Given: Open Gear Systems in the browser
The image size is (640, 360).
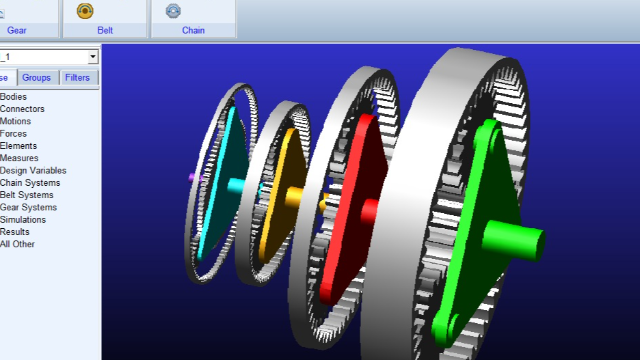Looking at the screenshot, I should point(28,207).
